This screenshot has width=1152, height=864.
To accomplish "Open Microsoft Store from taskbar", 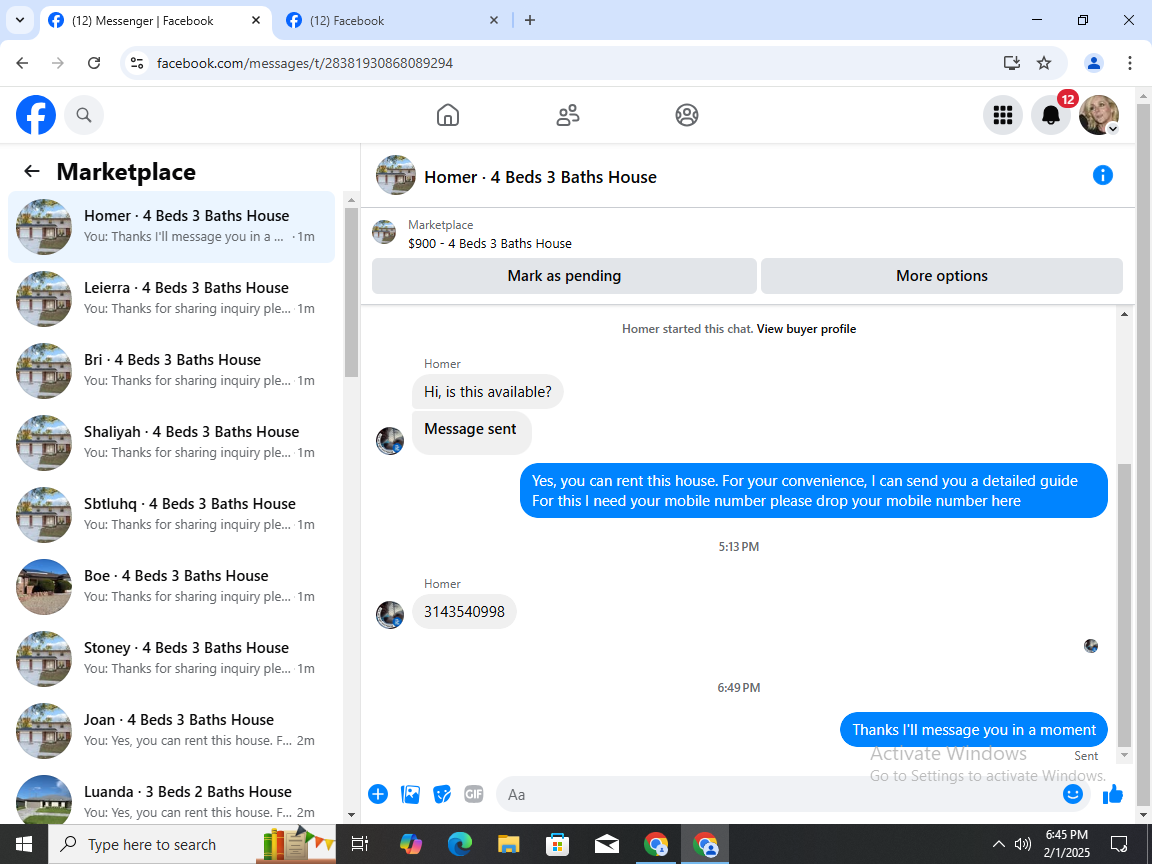I will click(x=558, y=844).
